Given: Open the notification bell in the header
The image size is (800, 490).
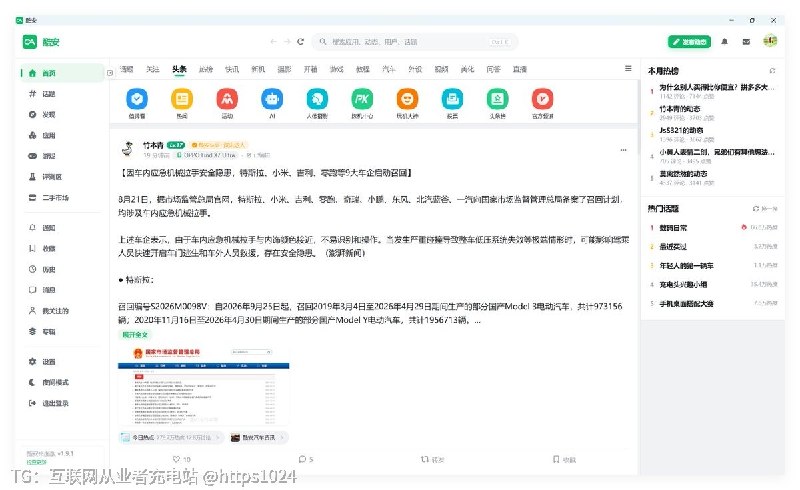Looking at the screenshot, I should click(724, 42).
